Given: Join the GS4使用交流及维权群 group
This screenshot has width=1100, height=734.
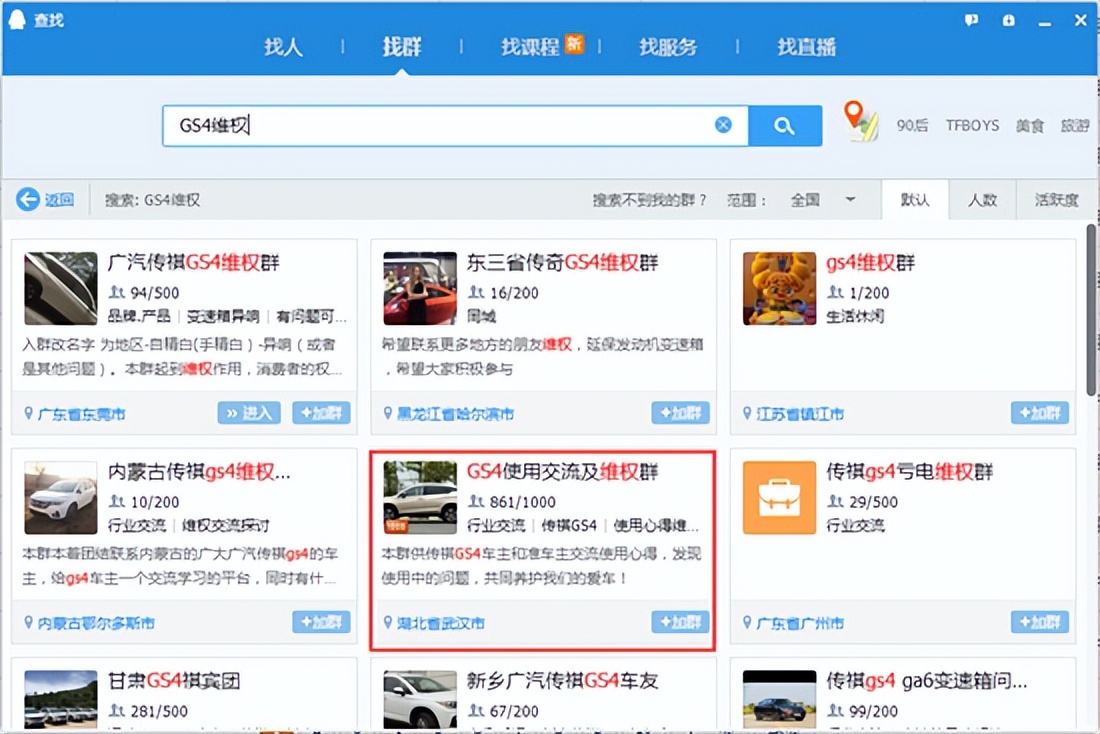Looking at the screenshot, I should (x=680, y=622).
